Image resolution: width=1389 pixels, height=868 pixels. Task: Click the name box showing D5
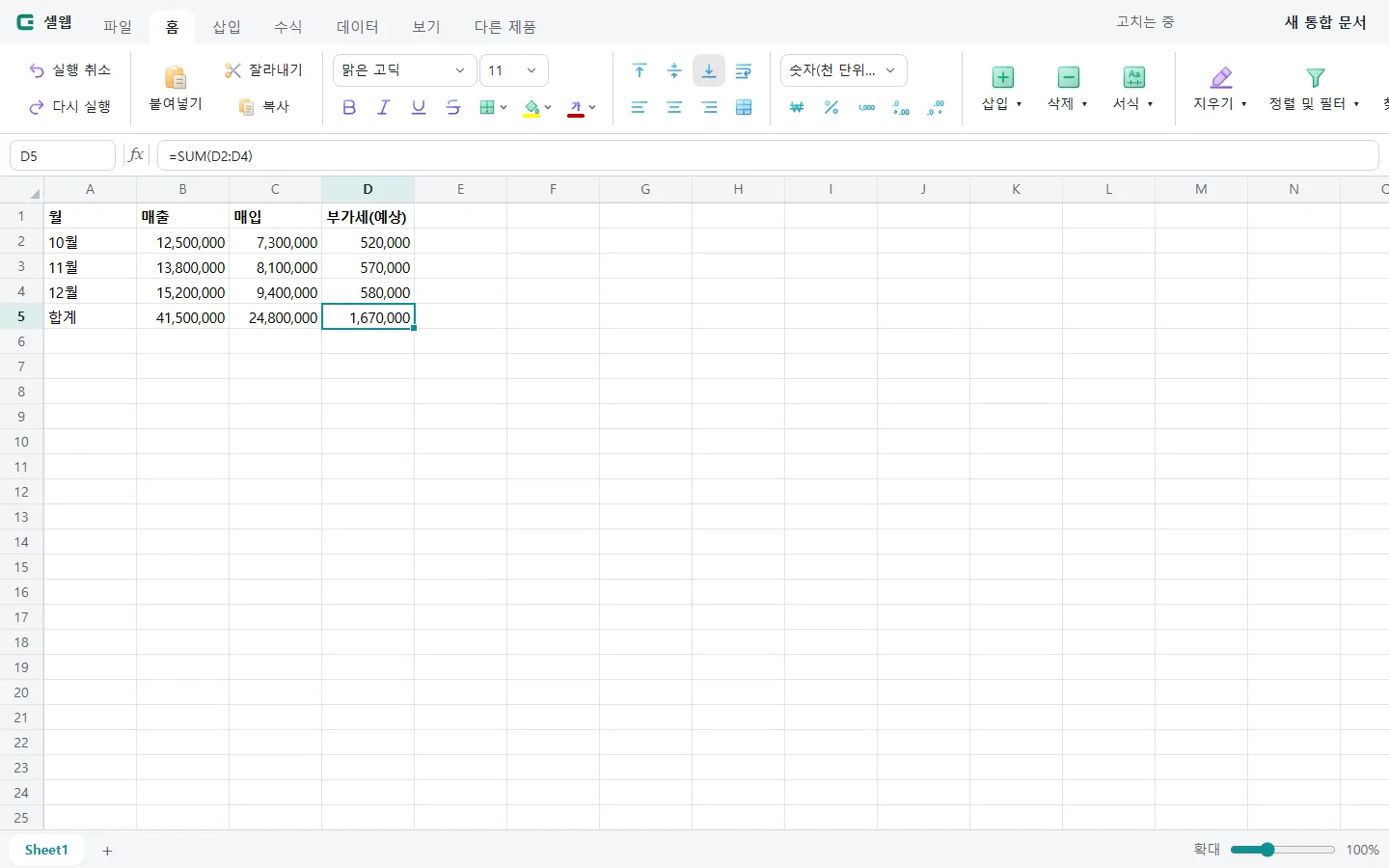pyautogui.click(x=63, y=155)
